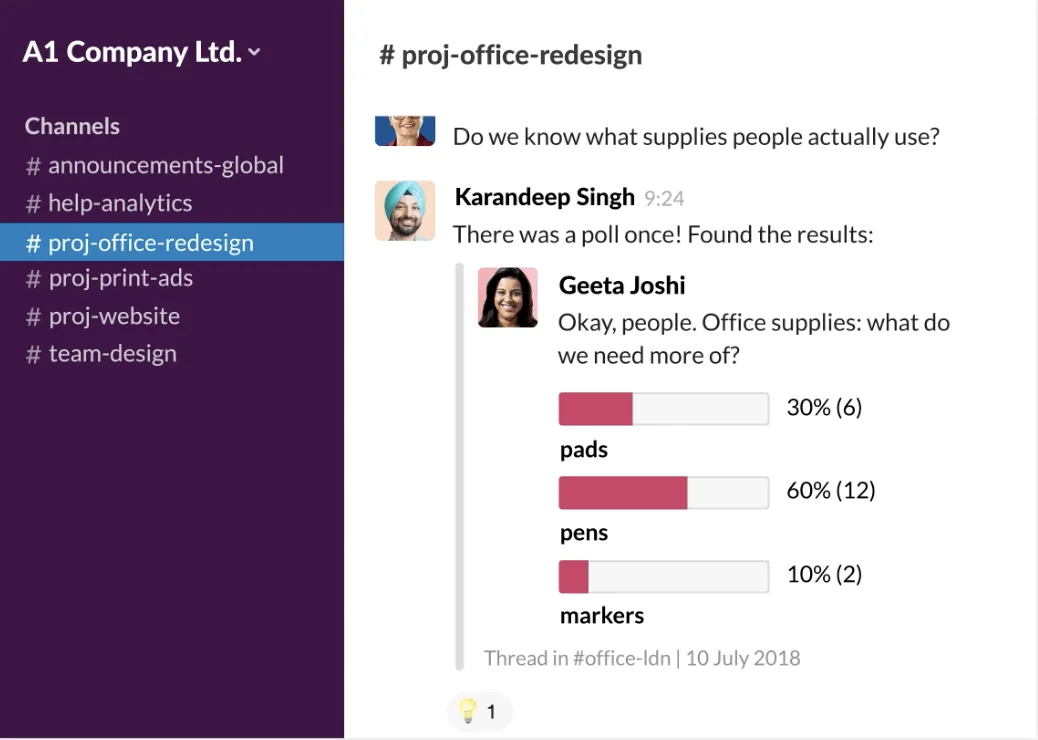Click the # proj-office-redesign channel header title
The width and height of the screenshot is (1038, 740).
click(510, 55)
